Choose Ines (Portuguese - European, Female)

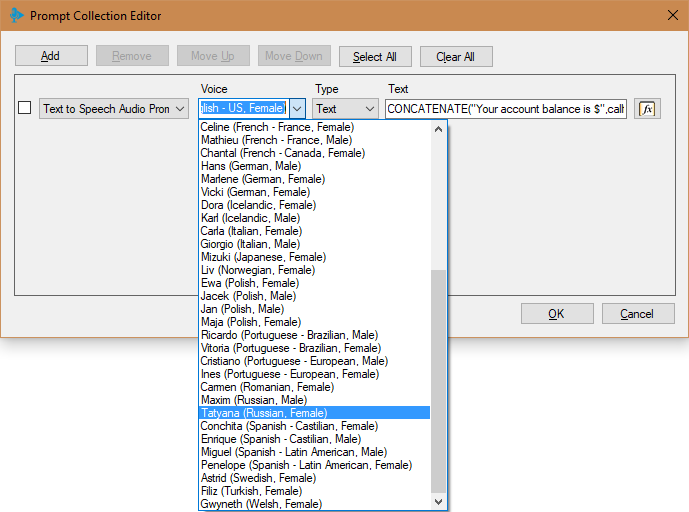[315, 374]
